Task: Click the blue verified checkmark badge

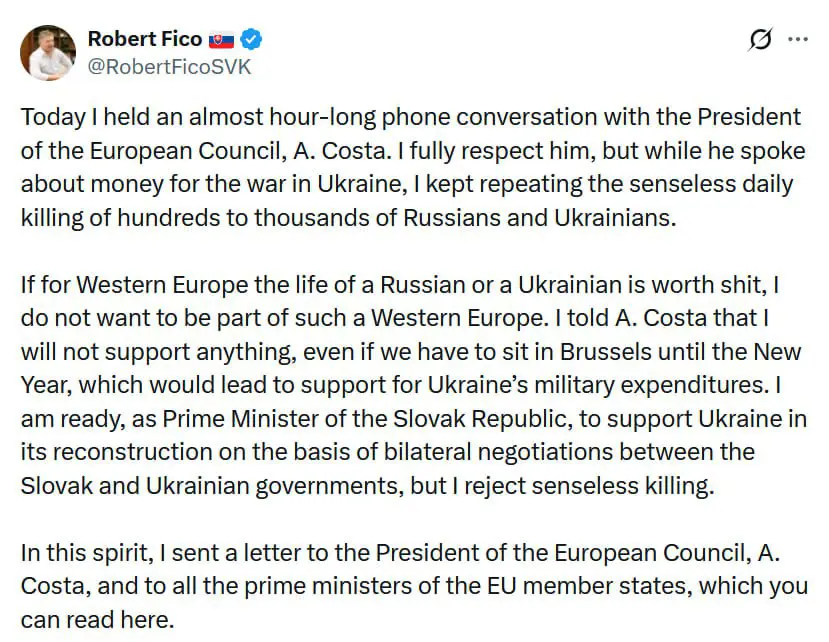Action: (253, 40)
